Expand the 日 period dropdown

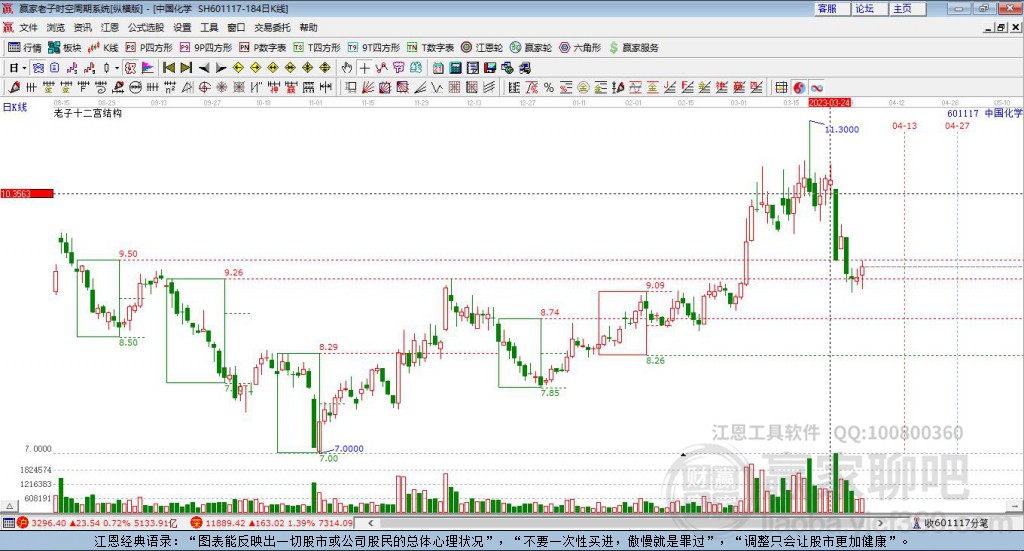[x=24, y=68]
